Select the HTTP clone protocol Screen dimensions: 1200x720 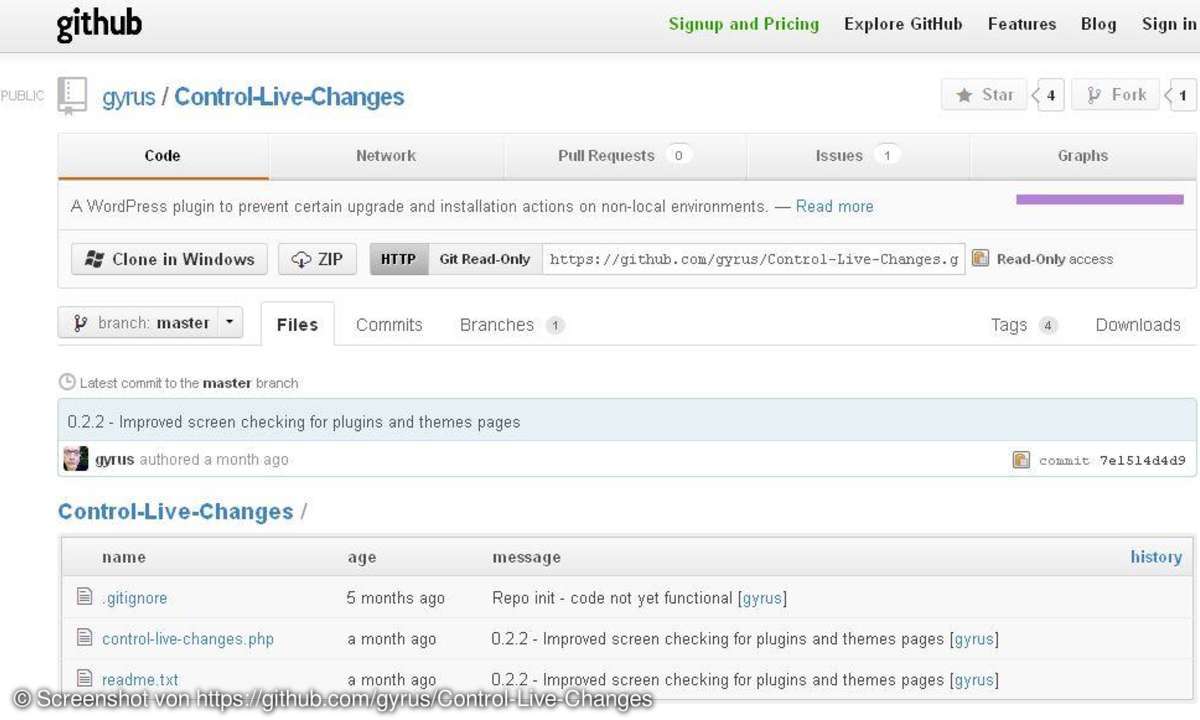pyautogui.click(x=399, y=259)
